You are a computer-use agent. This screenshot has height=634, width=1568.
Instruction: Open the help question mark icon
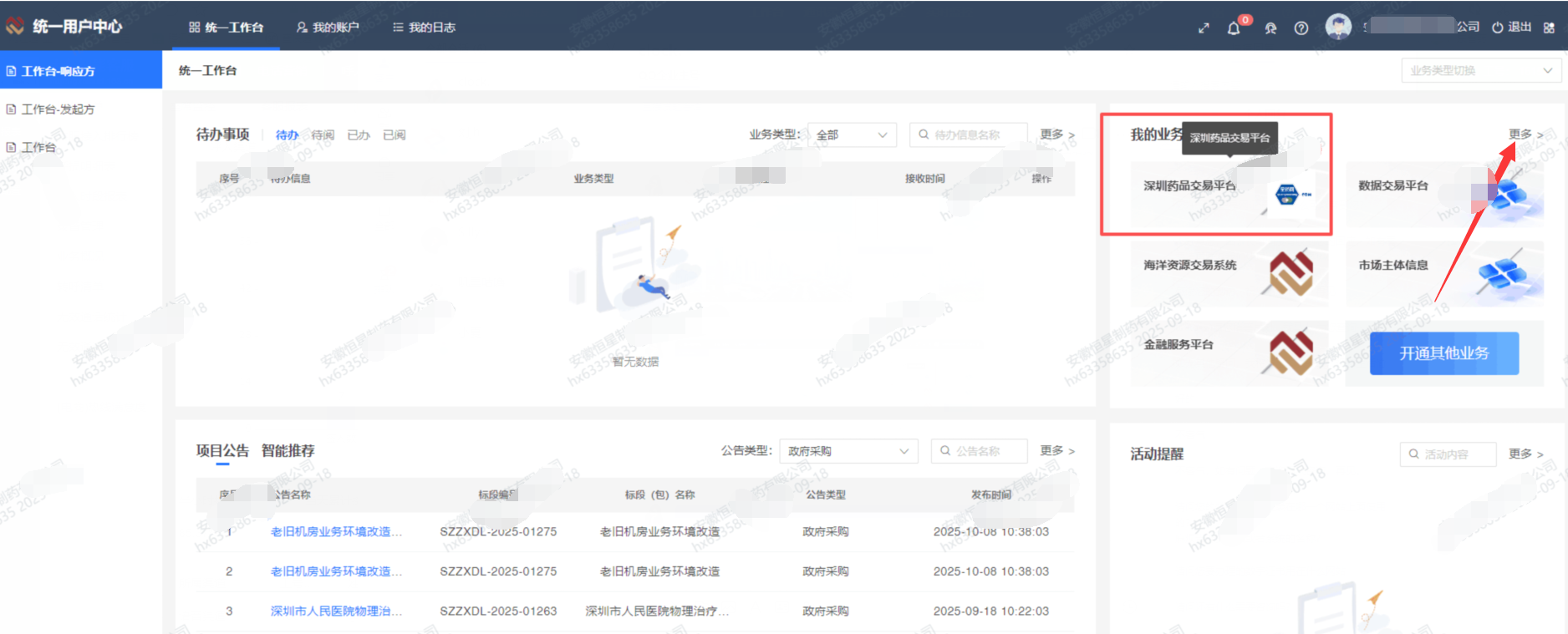pos(1301,28)
